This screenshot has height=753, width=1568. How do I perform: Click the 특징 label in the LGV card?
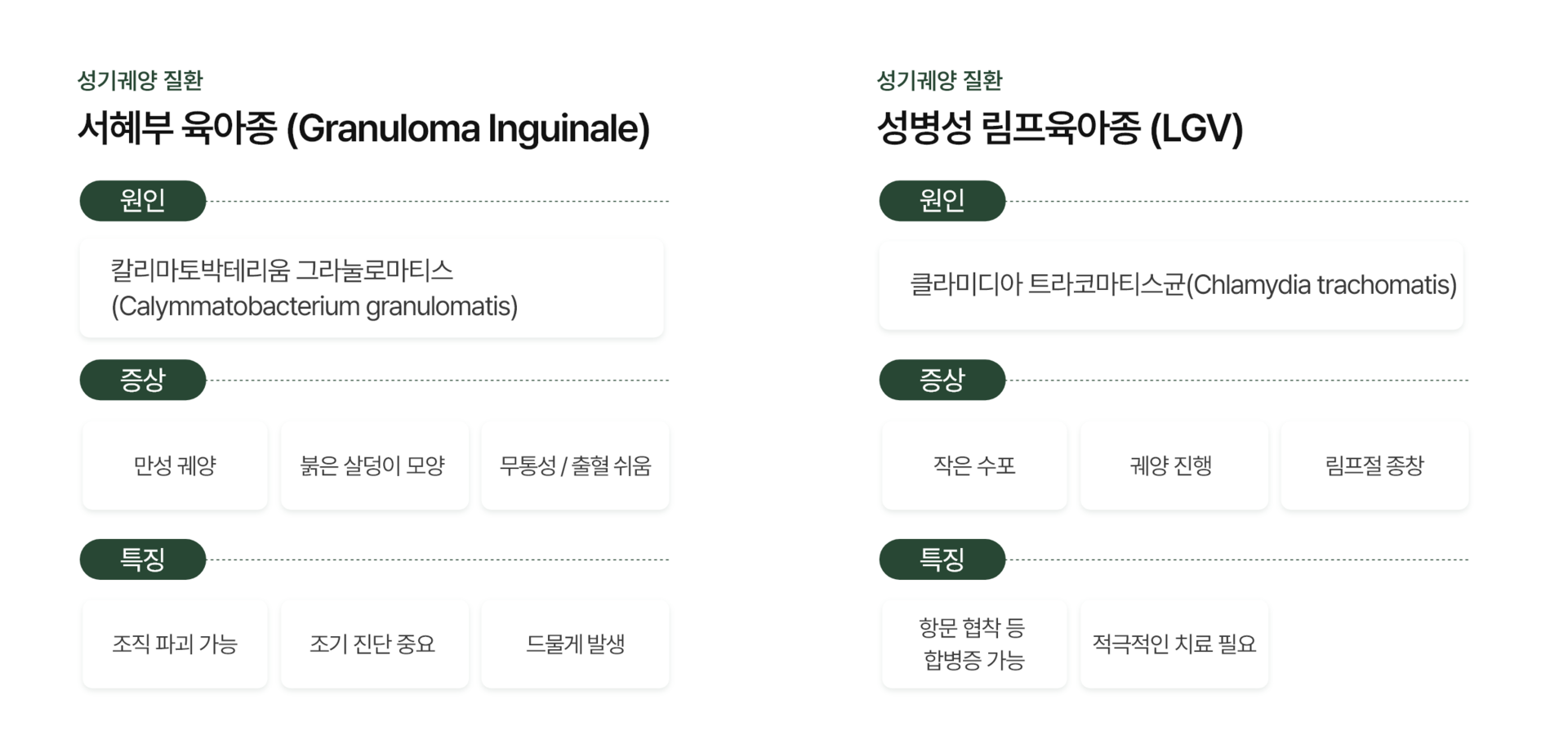[942, 559]
